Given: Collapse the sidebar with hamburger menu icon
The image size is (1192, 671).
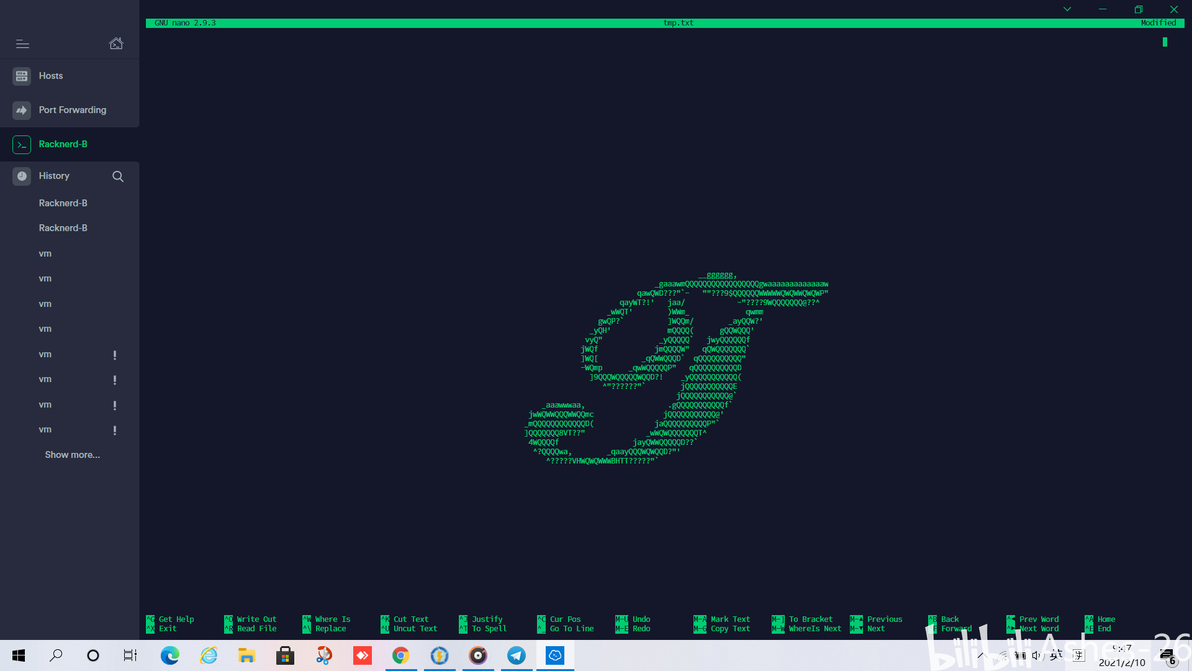Looking at the screenshot, I should coord(22,44).
